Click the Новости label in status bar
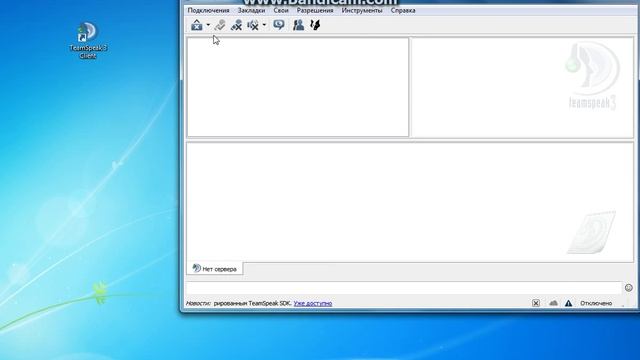This screenshot has height=360, width=640. click(x=198, y=303)
